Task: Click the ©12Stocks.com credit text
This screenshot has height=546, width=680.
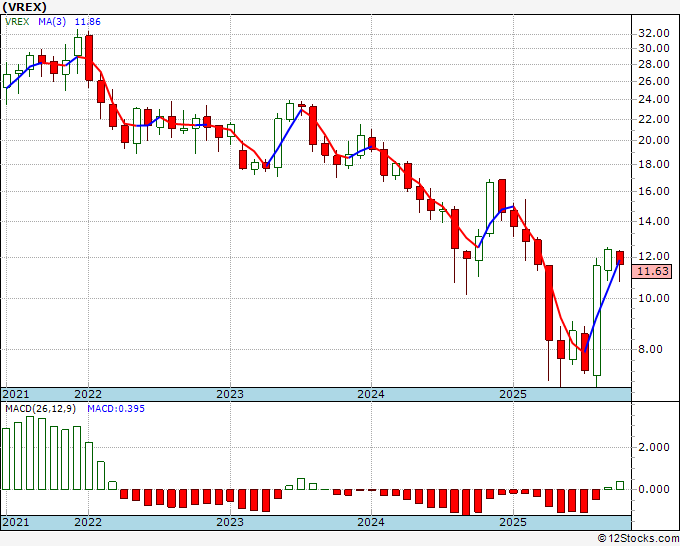Action: (x=638, y=539)
